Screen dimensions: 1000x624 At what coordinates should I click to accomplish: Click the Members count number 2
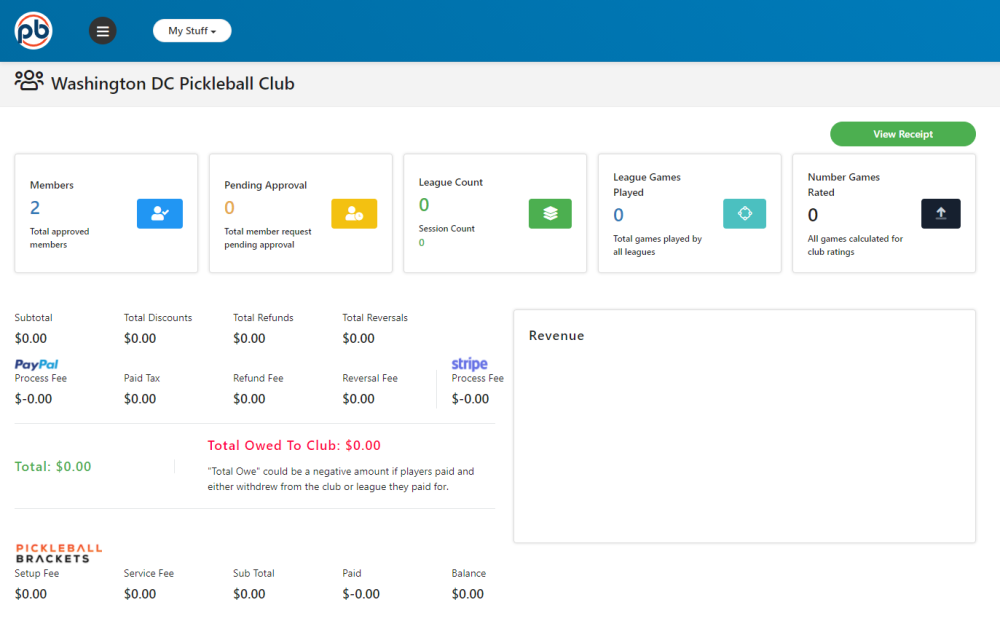tap(35, 208)
